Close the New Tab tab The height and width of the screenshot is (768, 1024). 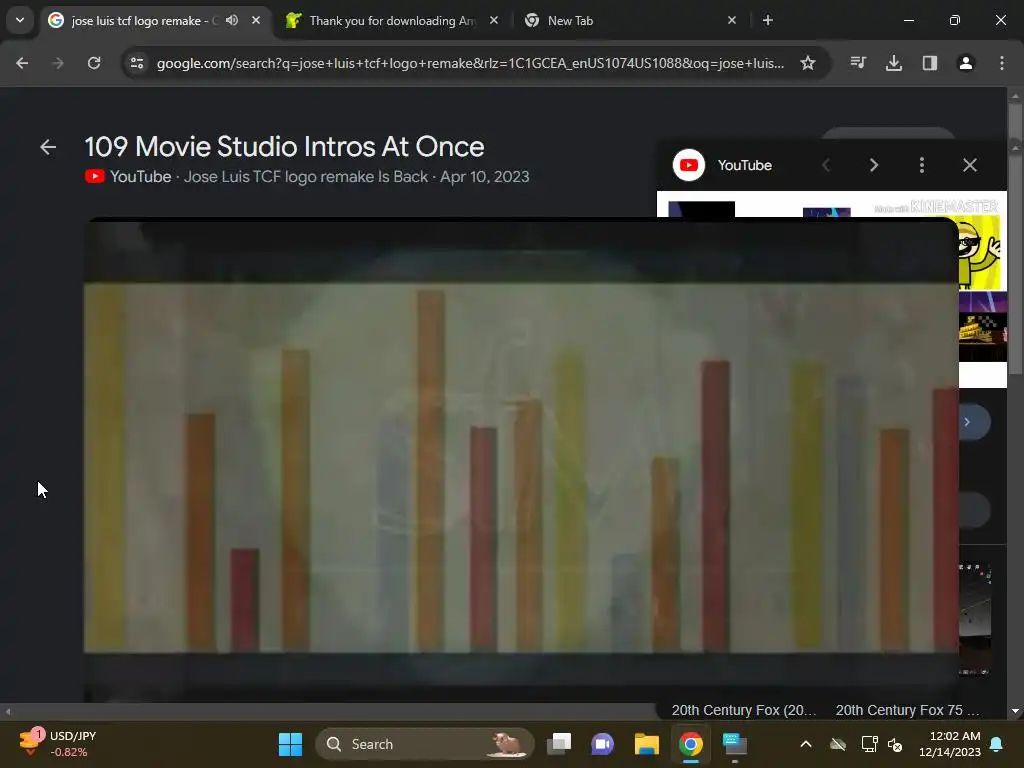pyautogui.click(x=731, y=20)
